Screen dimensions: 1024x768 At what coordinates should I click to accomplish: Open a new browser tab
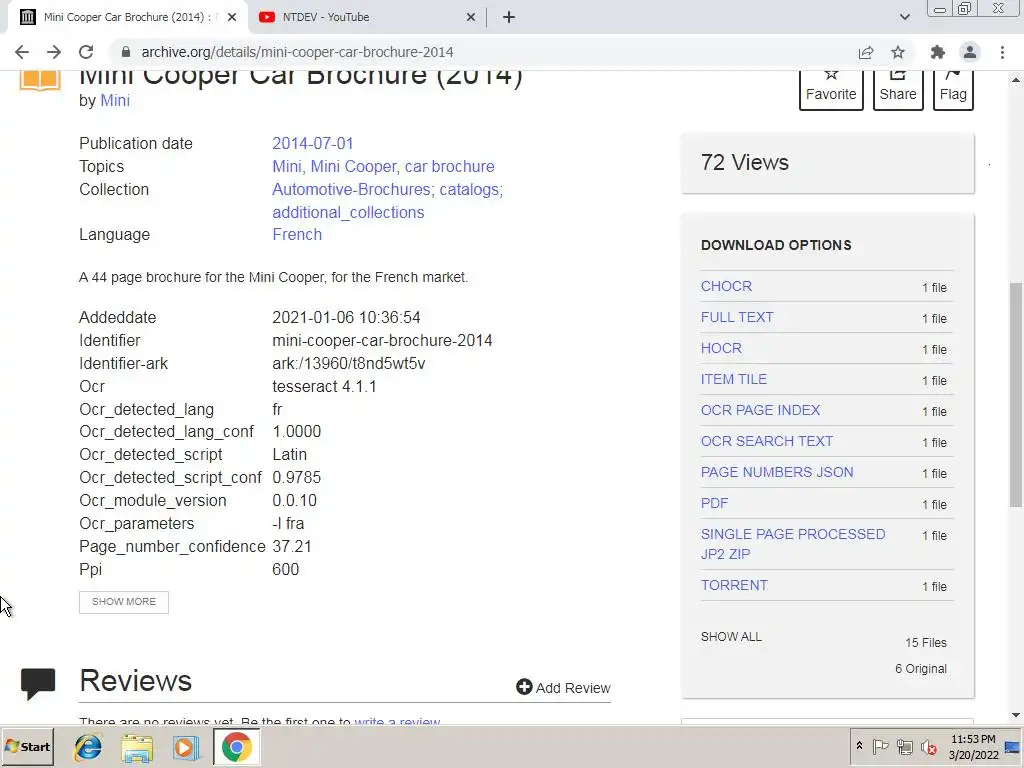[509, 17]
